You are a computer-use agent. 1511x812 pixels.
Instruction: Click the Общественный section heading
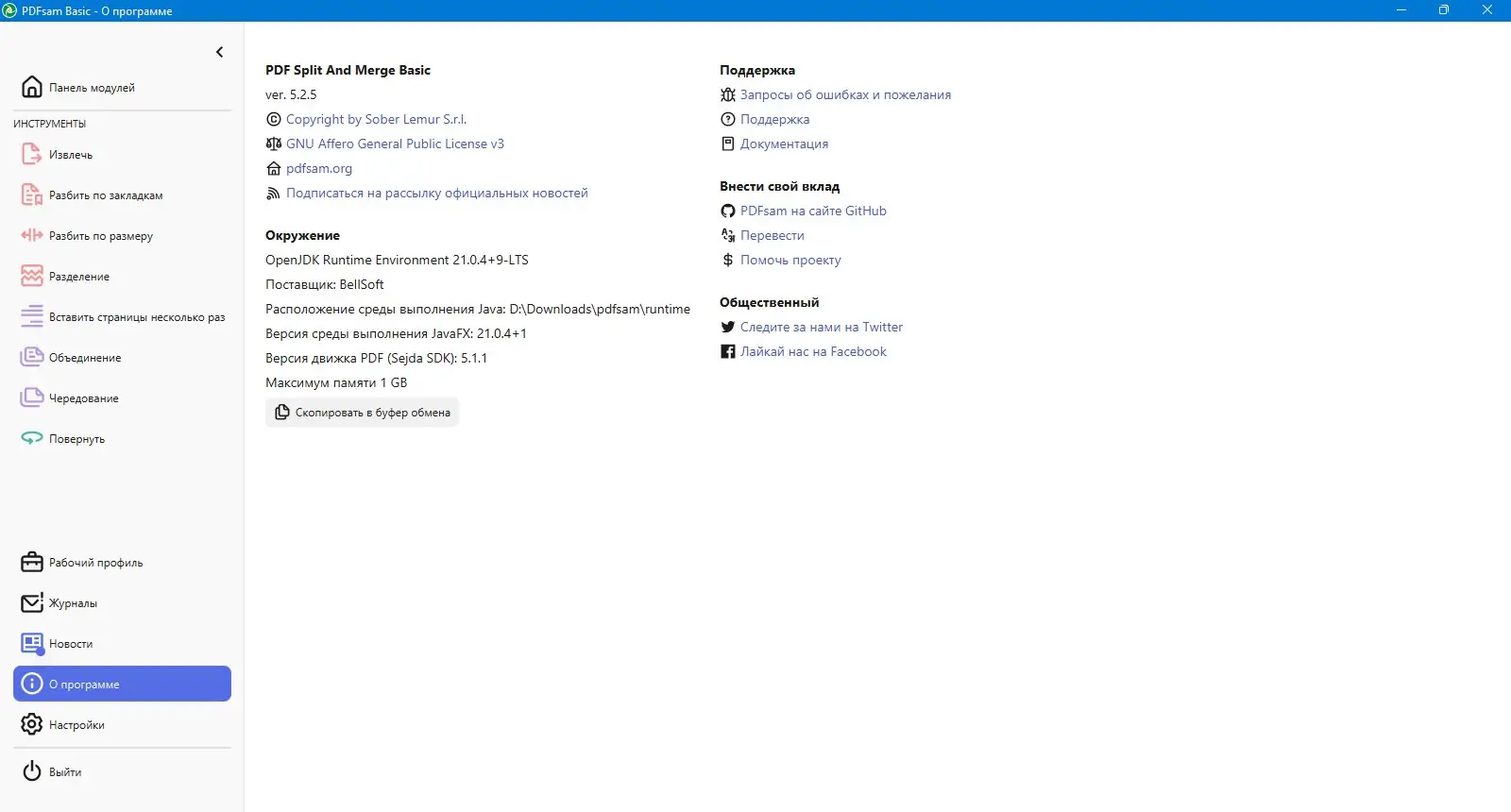769,302
